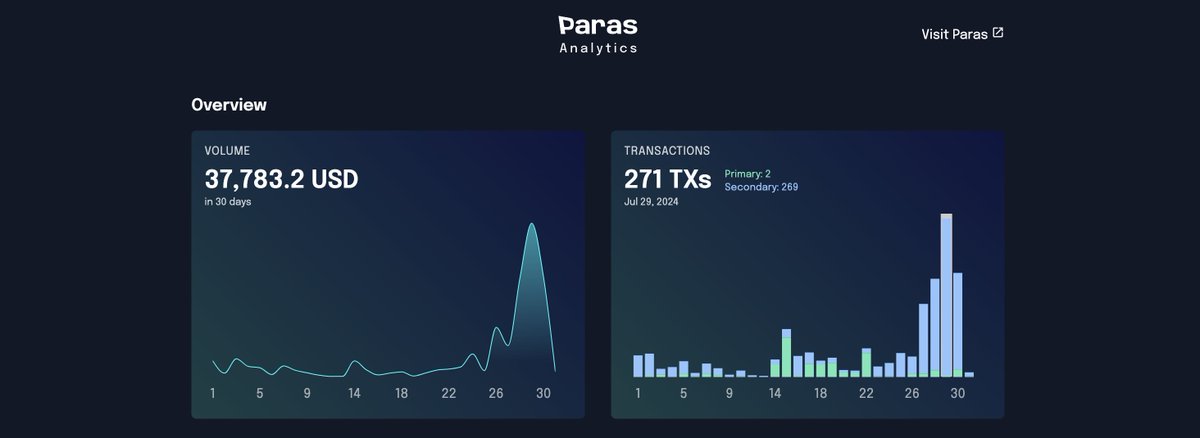Click the '26' axis label in transactions chart
The width and height of the screenshot is (1200, 438).
[911, 394]
